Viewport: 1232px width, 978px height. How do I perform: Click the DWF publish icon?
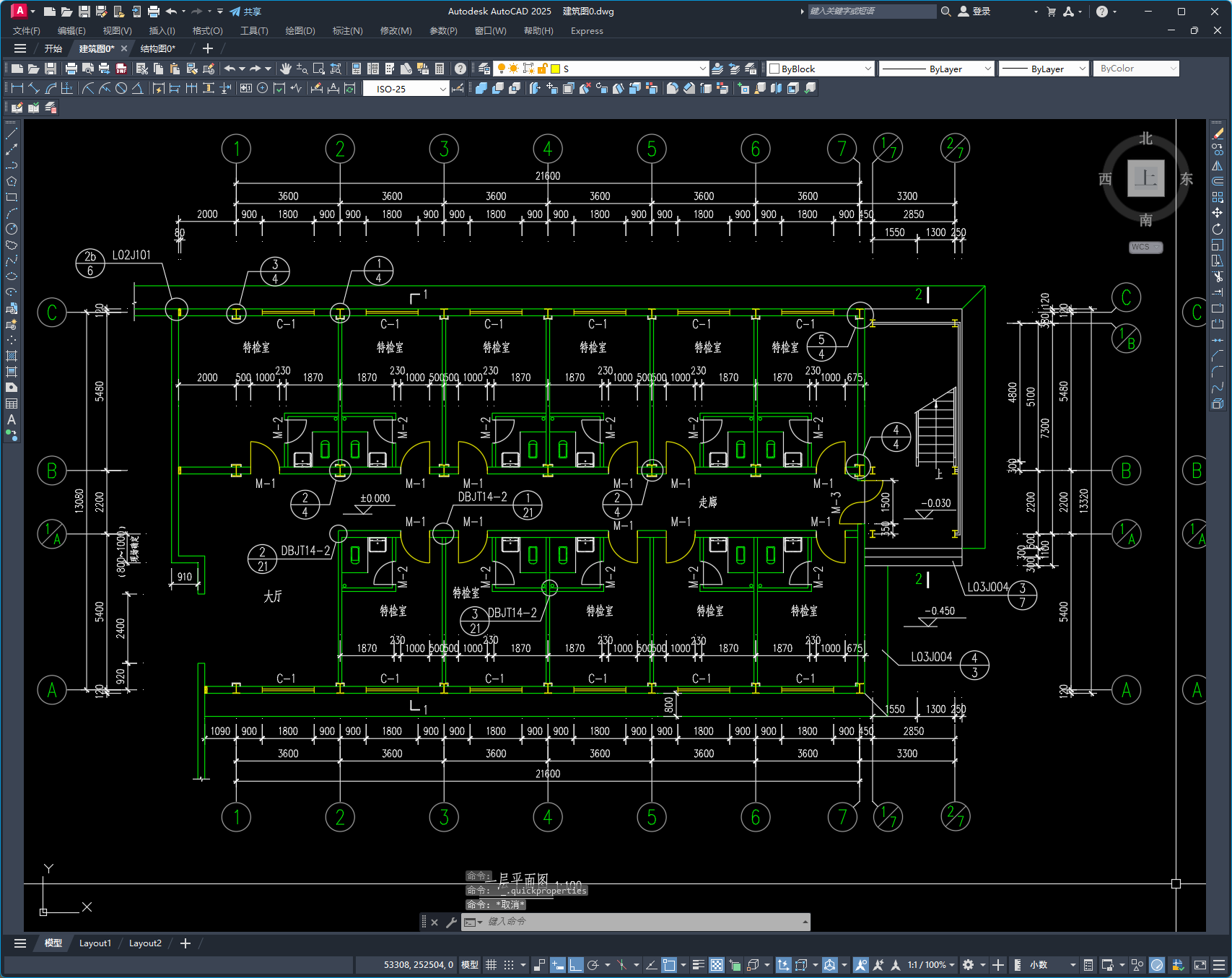coord(121,69)
